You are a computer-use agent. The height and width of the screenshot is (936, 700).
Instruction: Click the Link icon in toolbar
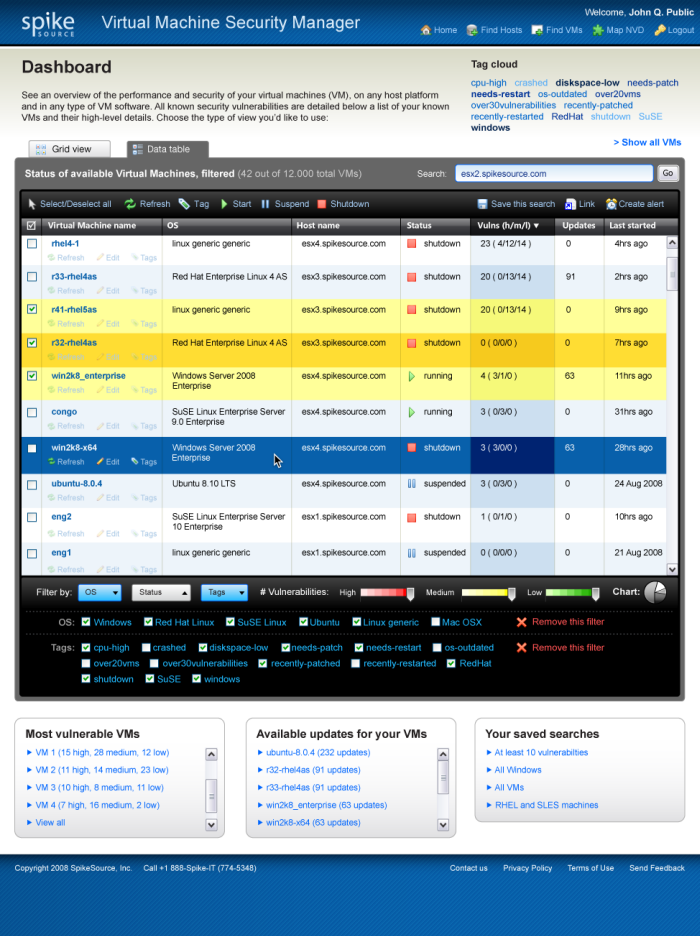(x=571, y=204)
